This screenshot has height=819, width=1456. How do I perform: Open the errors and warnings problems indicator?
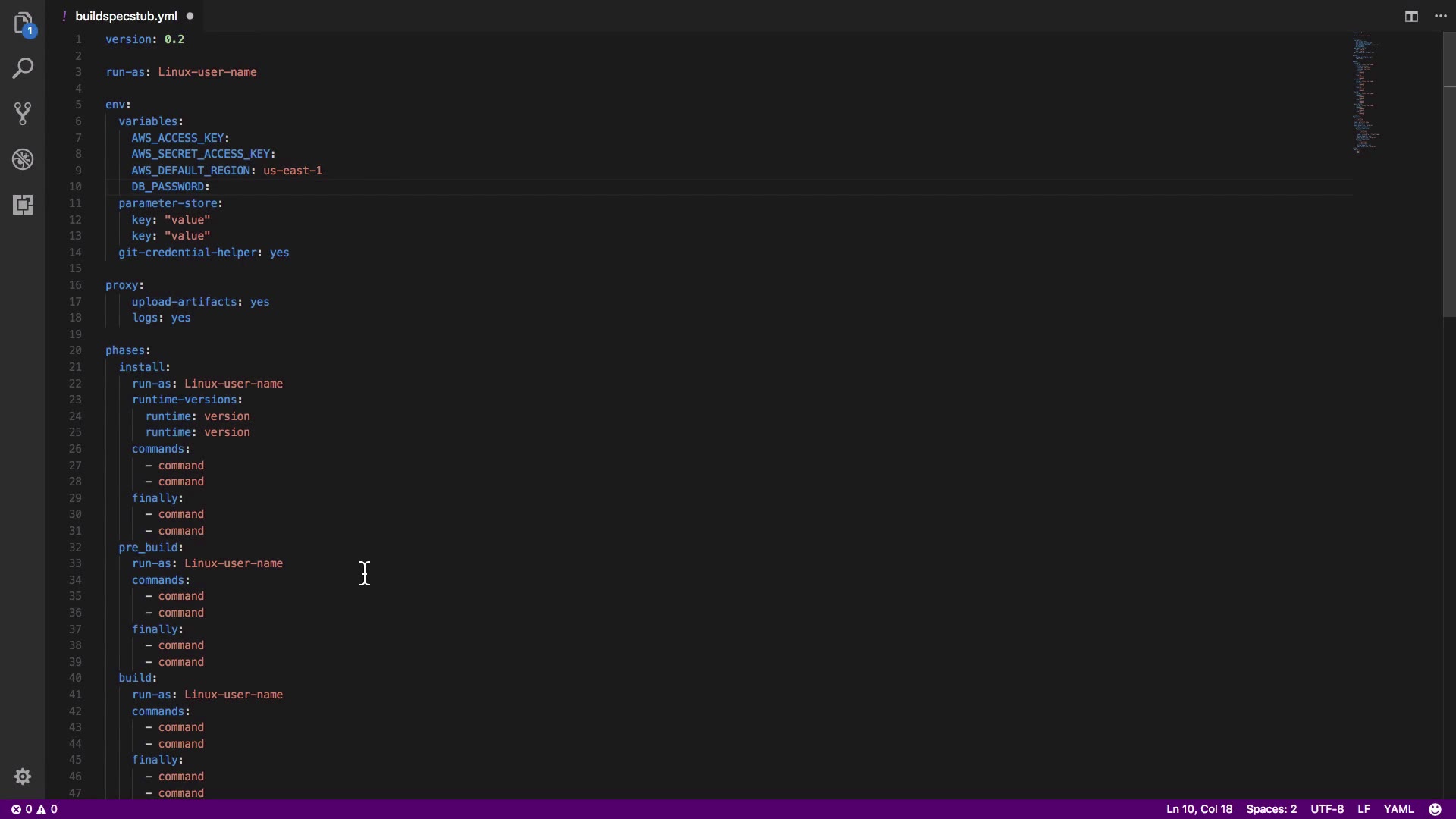tap(34, 809)
